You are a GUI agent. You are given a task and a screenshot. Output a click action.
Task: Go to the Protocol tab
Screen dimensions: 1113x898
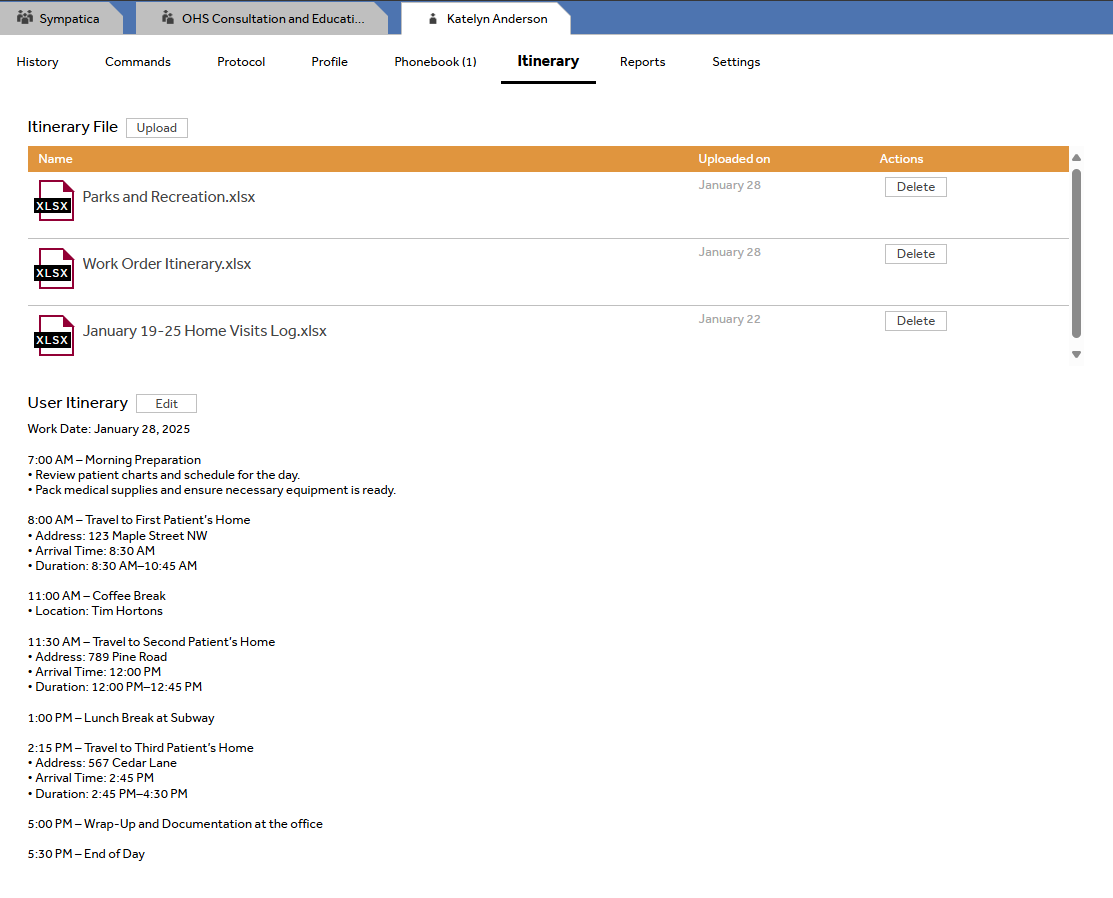tap(241, 62)
